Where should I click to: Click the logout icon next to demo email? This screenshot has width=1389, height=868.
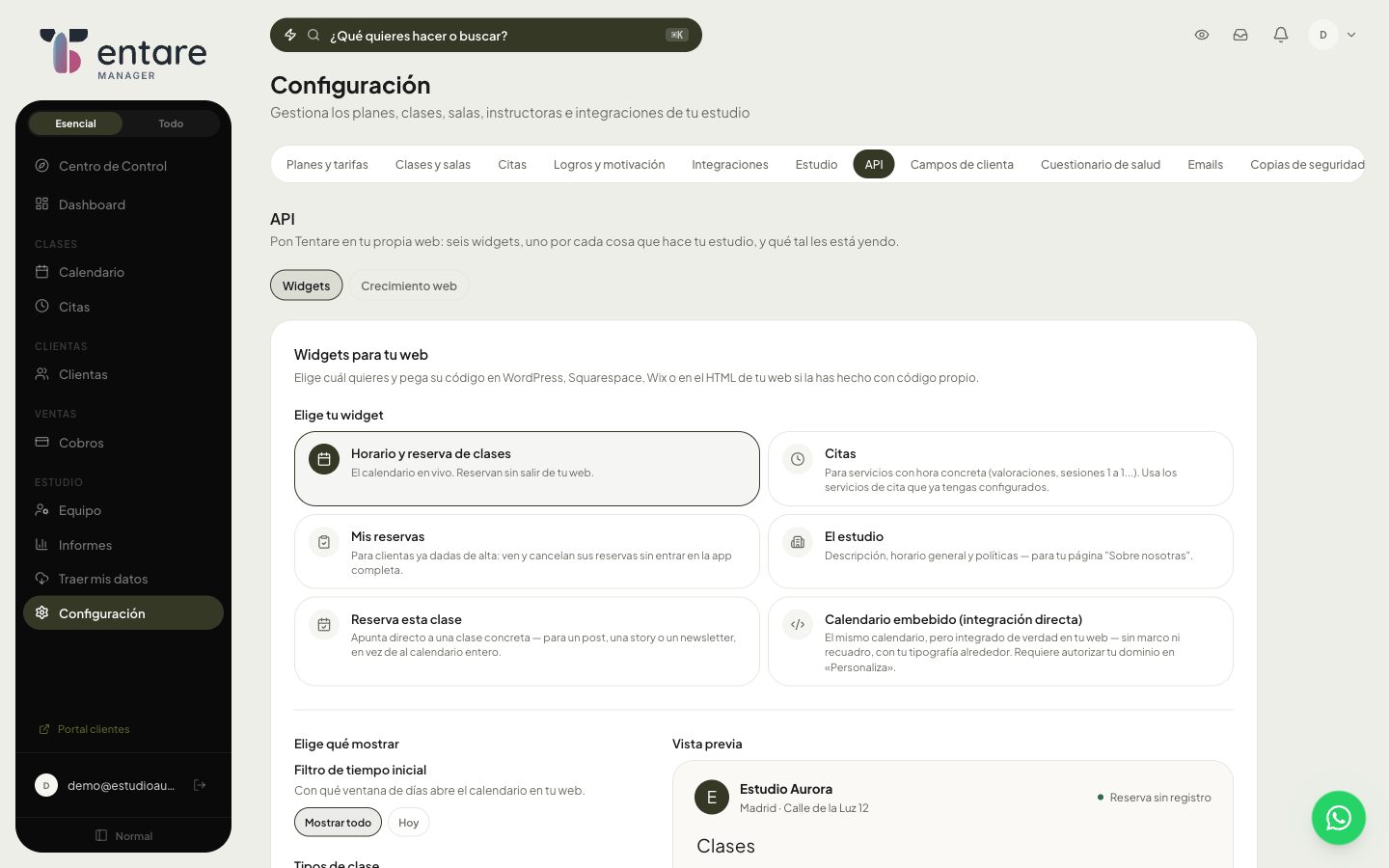click(x=200, y=785)
